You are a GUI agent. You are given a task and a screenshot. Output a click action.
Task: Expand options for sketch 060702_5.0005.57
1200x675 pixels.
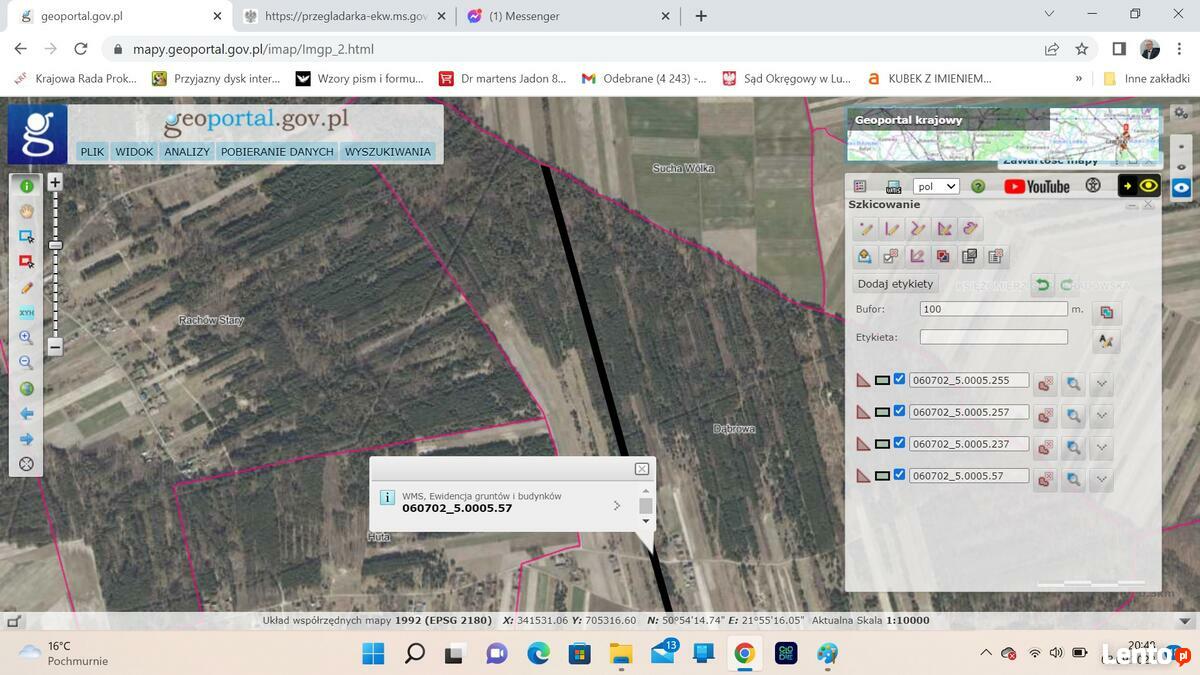click(x=1101, y=479)
